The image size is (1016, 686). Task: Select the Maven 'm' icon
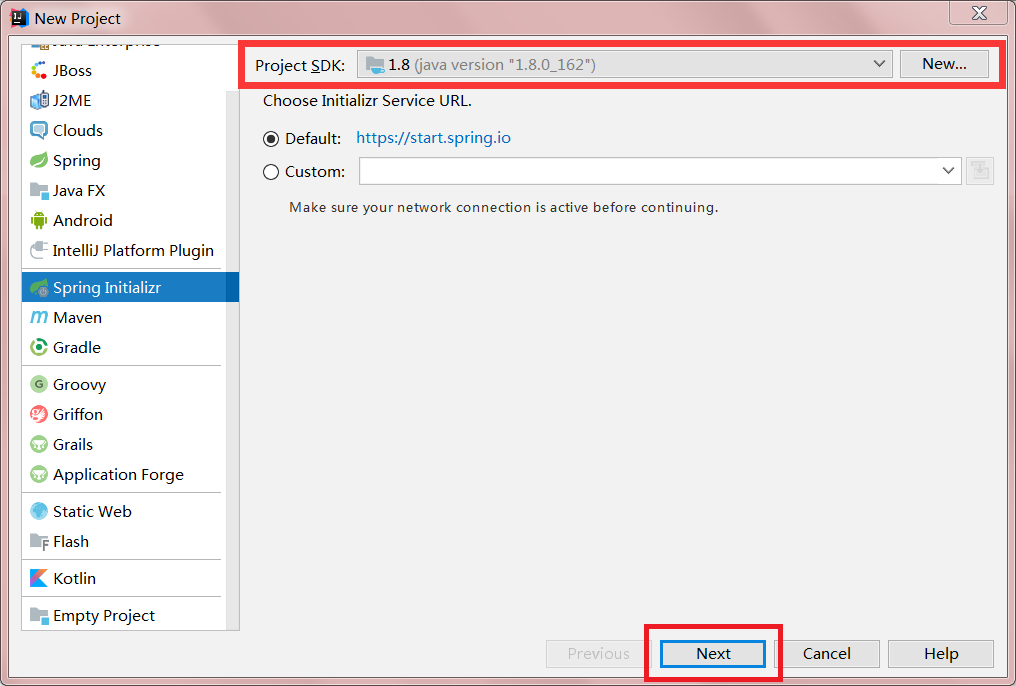39,318
